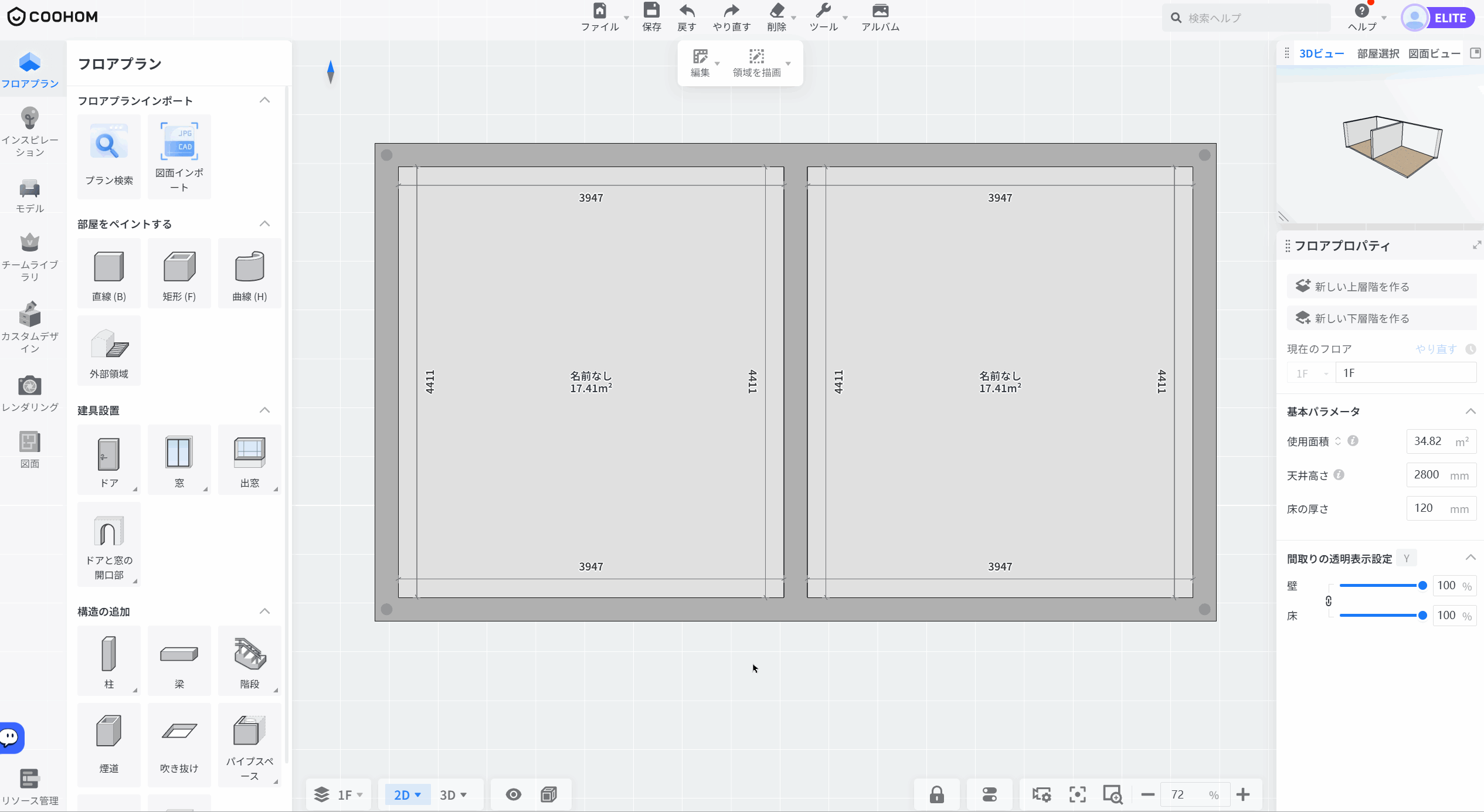This screenshot has height=812, width=1484.
Task: Open the プラン検索 plan search tool
Action: click(109, 157)
